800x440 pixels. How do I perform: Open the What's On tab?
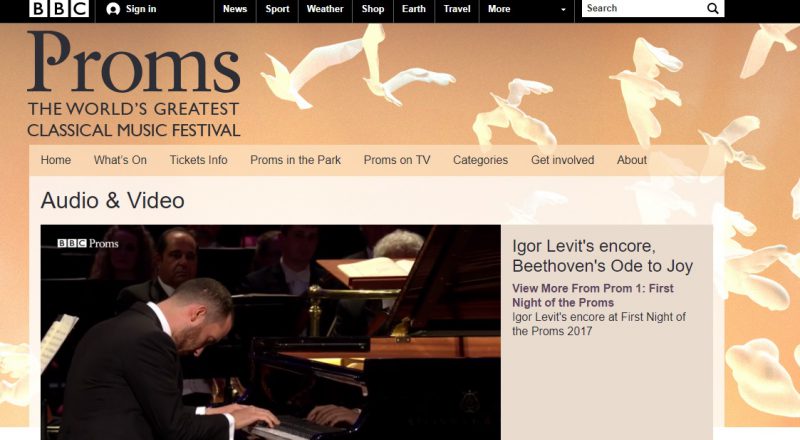pyautogui.click(x=120, y=160)
